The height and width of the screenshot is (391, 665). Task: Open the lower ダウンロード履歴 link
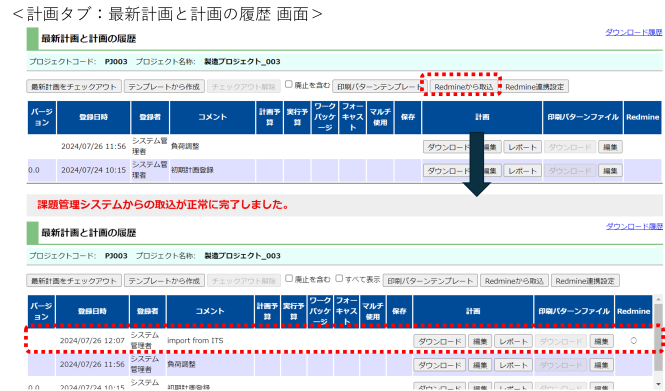tap(634, 226)
